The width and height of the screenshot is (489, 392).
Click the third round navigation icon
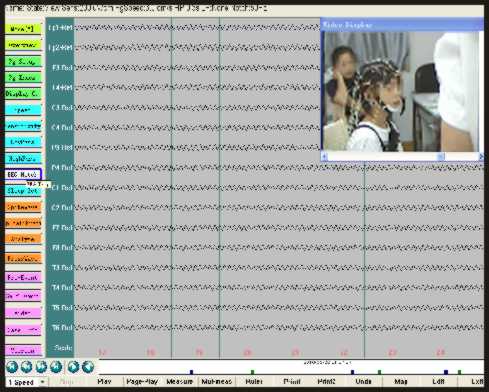[x=41, y=367]
